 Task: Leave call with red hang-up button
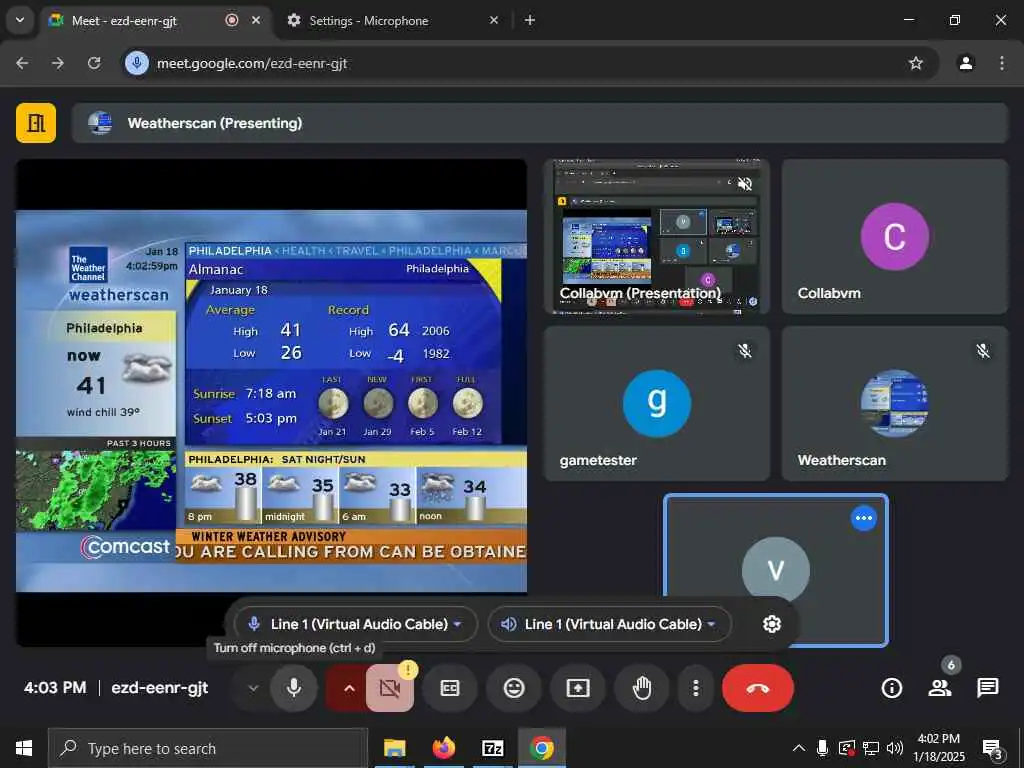point(758,688)
